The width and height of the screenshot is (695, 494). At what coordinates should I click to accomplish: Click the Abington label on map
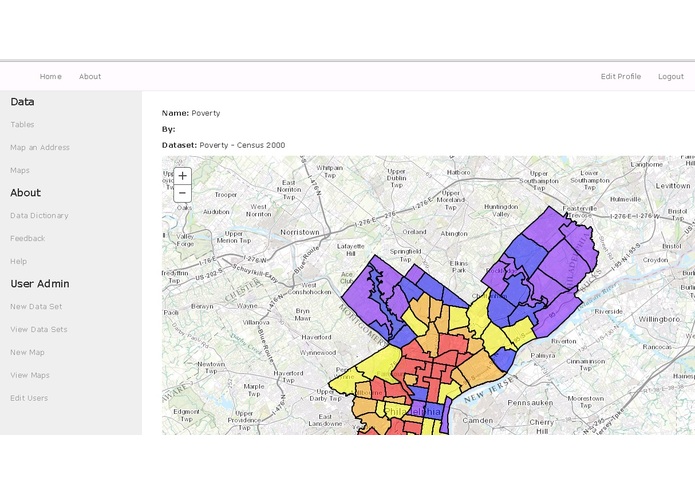pyautogui.click(x=454, y=233)
